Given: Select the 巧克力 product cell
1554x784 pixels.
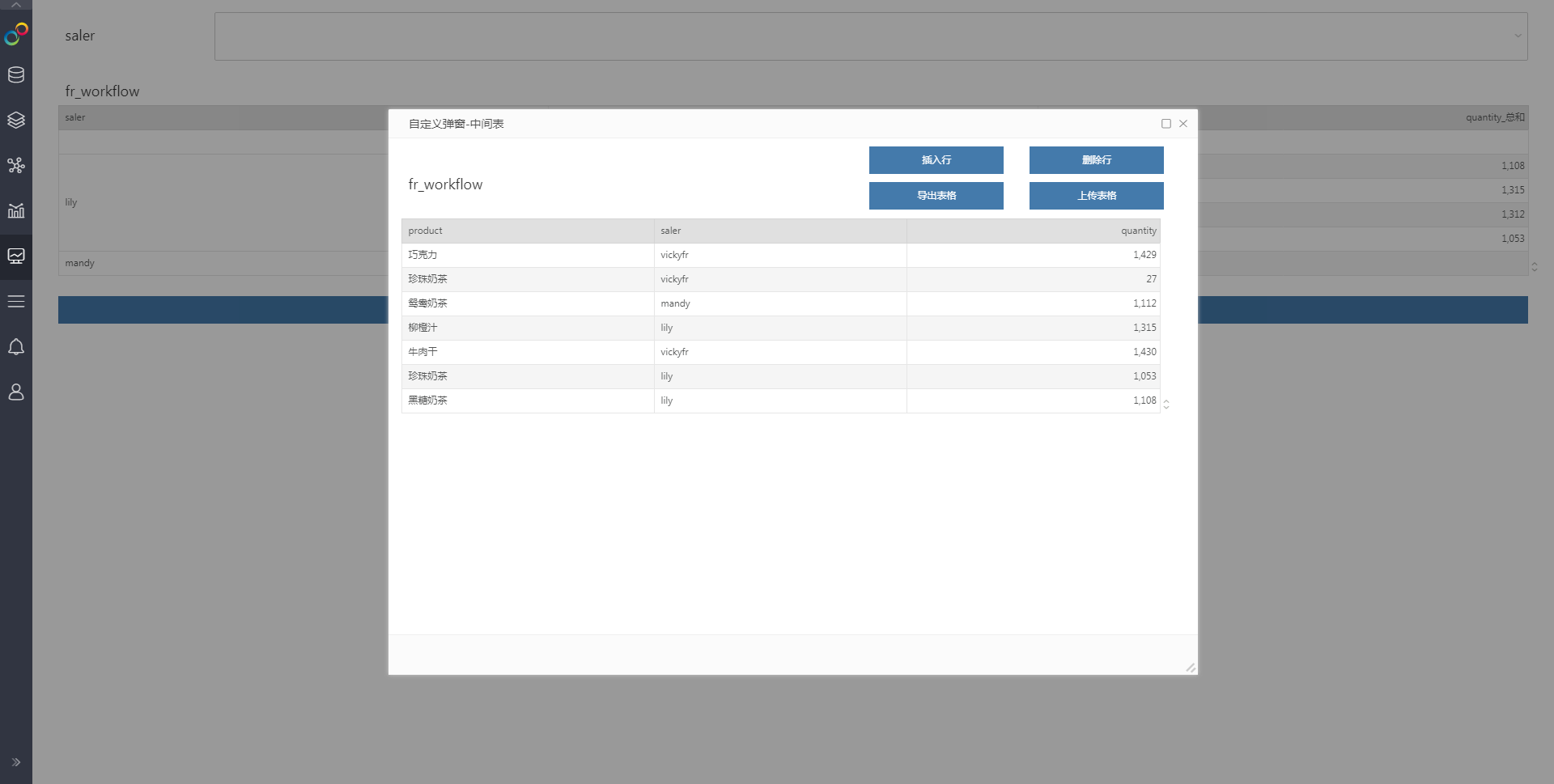Looking at the screenshot, I should (528, 255).
